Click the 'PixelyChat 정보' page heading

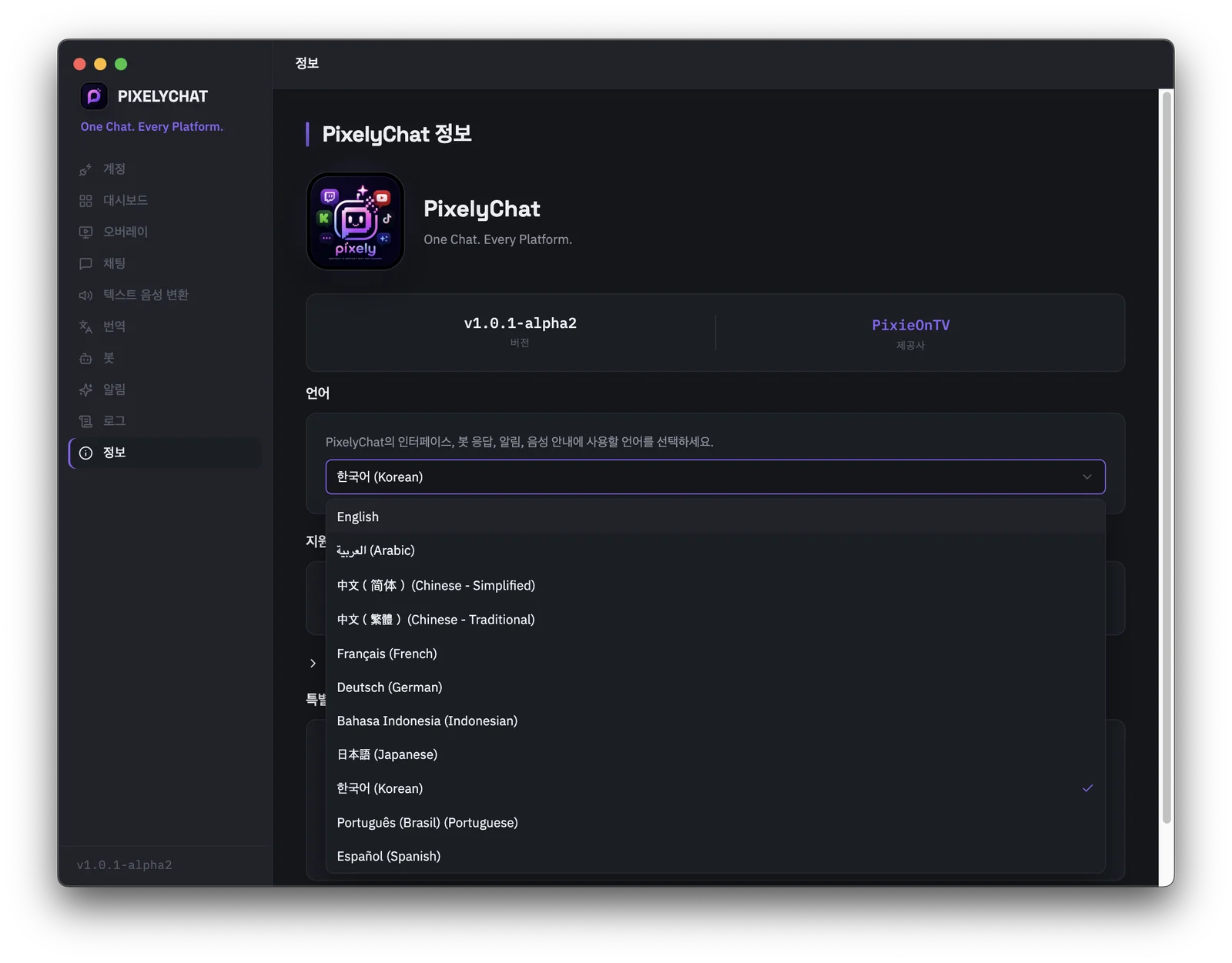tap(397, 135)
